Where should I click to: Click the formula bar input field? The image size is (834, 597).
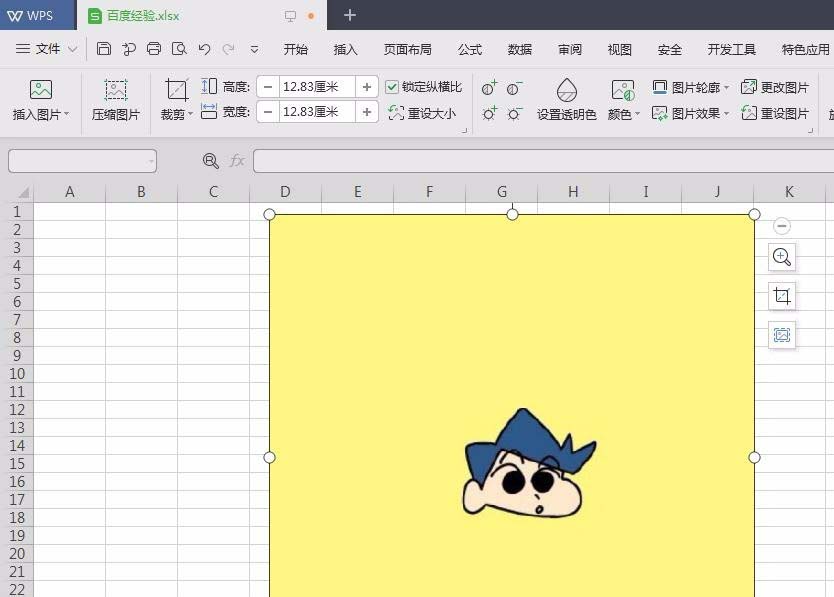point(544,161)
